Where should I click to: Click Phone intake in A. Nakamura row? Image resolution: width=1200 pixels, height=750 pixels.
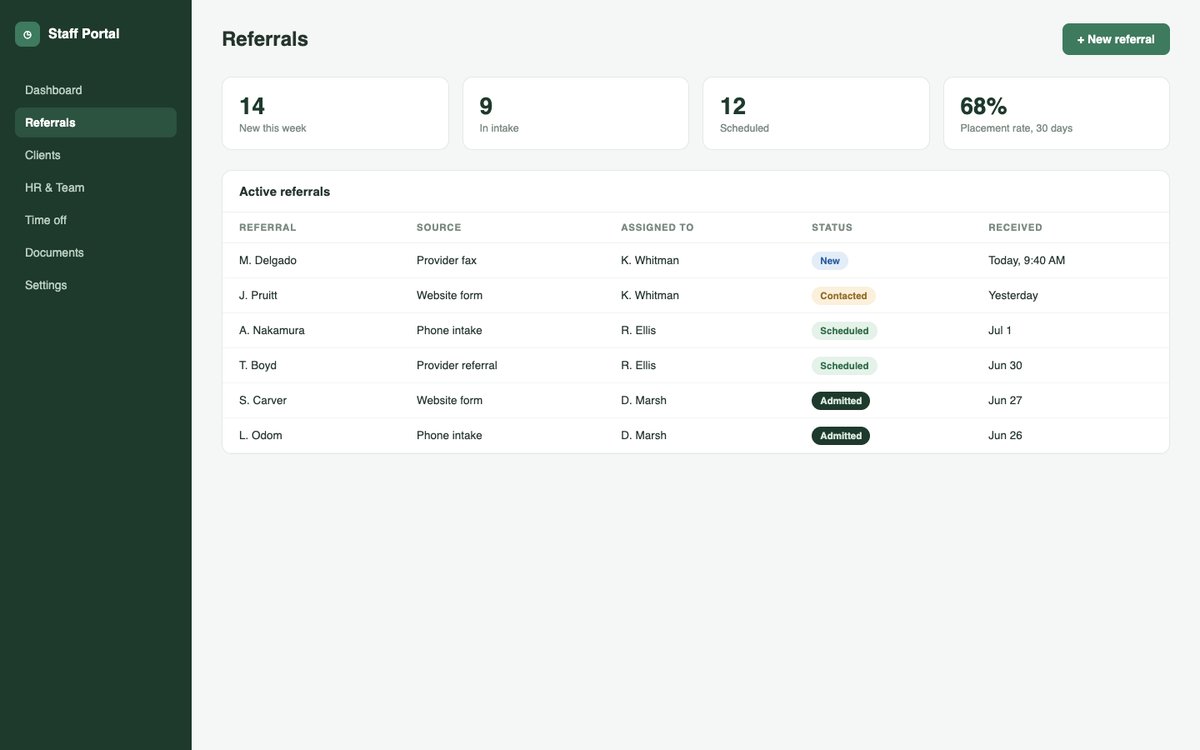click(450, 330)
